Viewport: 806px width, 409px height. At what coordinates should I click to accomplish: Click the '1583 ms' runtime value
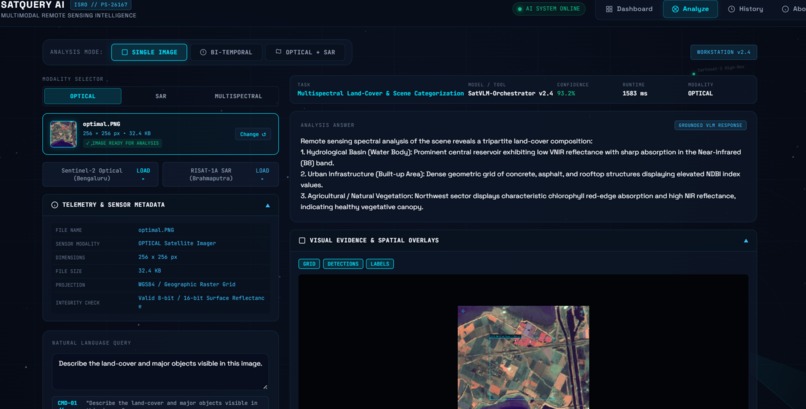click(x=635, y=94)
